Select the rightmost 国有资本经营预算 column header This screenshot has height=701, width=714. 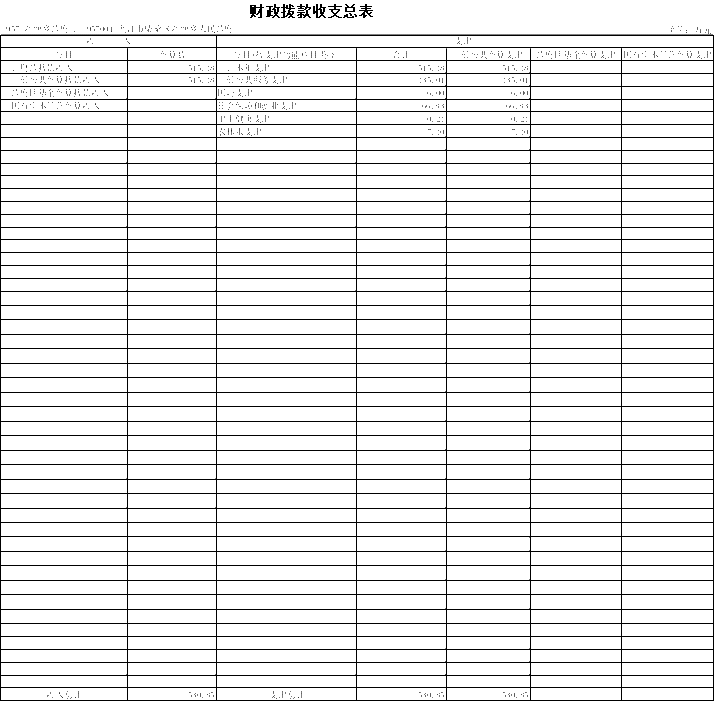(x=667, y=54)
